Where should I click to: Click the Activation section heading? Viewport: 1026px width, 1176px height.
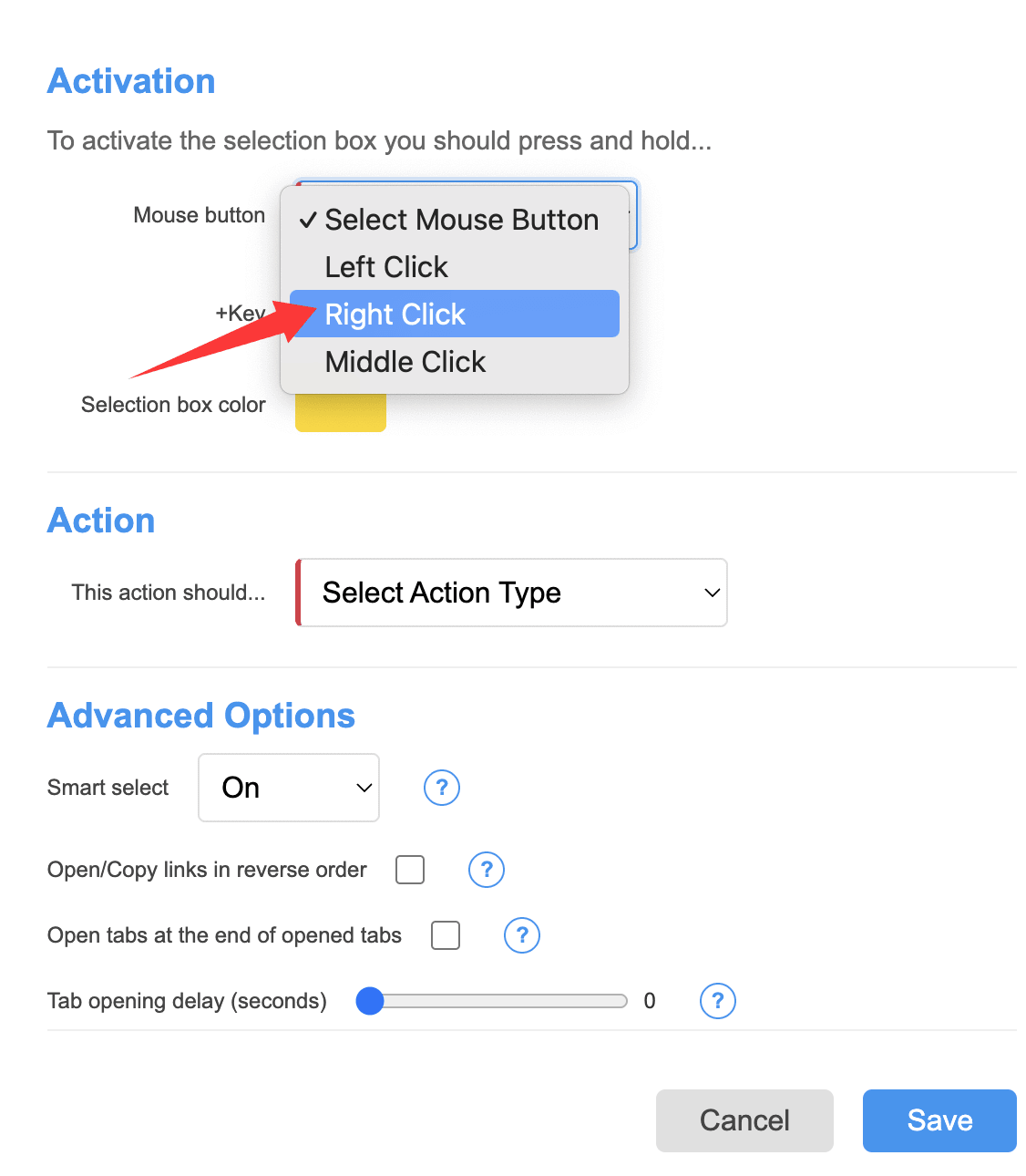(x=131, y=81)
